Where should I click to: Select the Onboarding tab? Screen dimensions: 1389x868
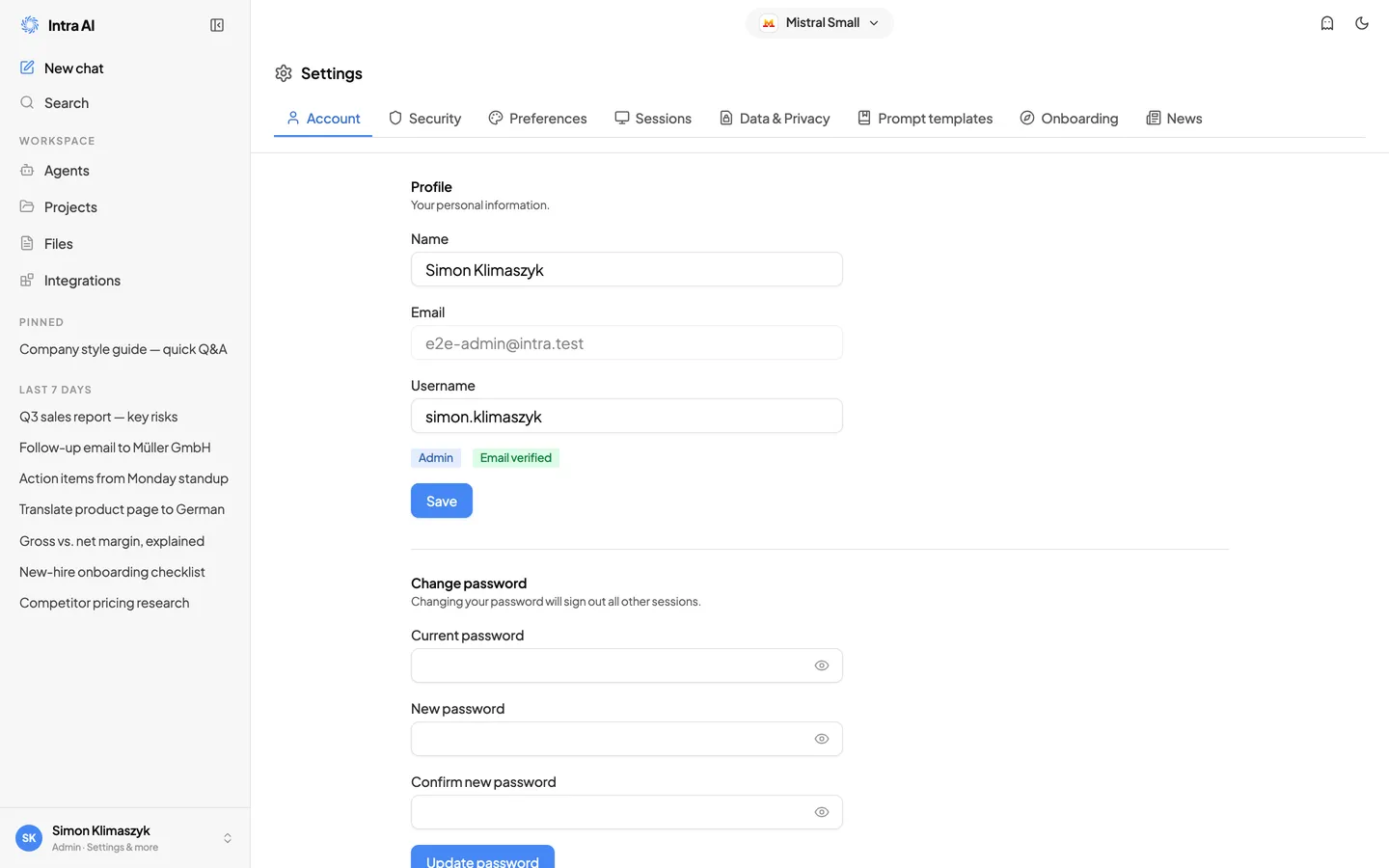1069,119
